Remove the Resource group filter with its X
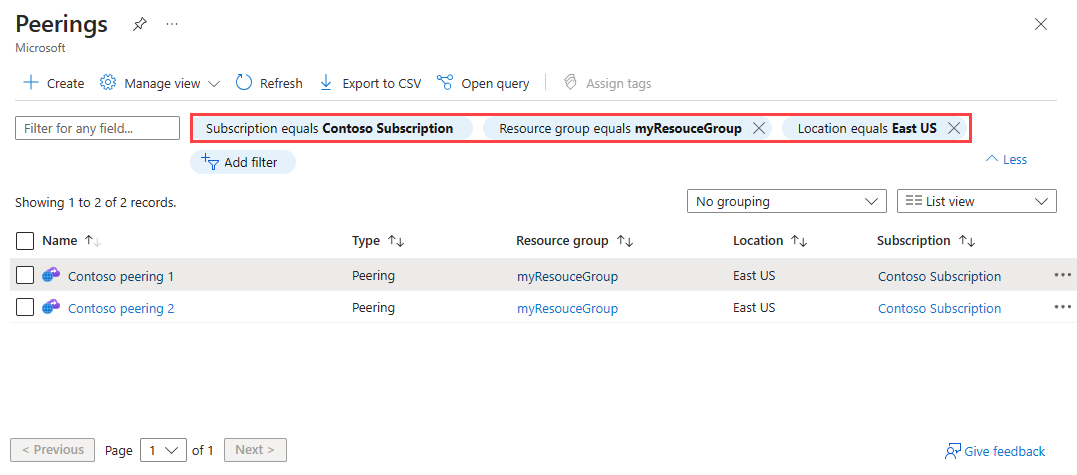The image size is (1077, 475). click(x=759, y=128)
